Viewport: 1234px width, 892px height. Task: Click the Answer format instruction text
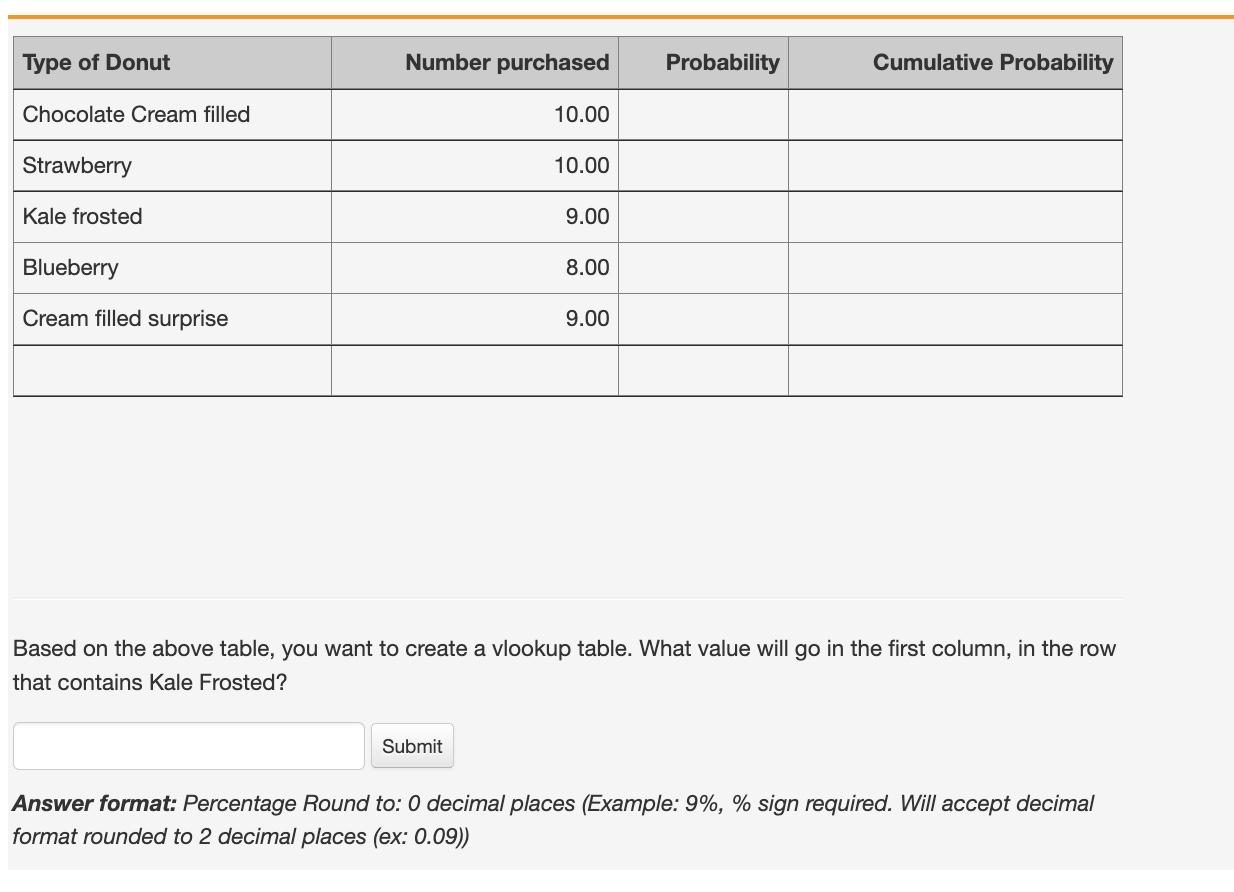pos(553,820)
